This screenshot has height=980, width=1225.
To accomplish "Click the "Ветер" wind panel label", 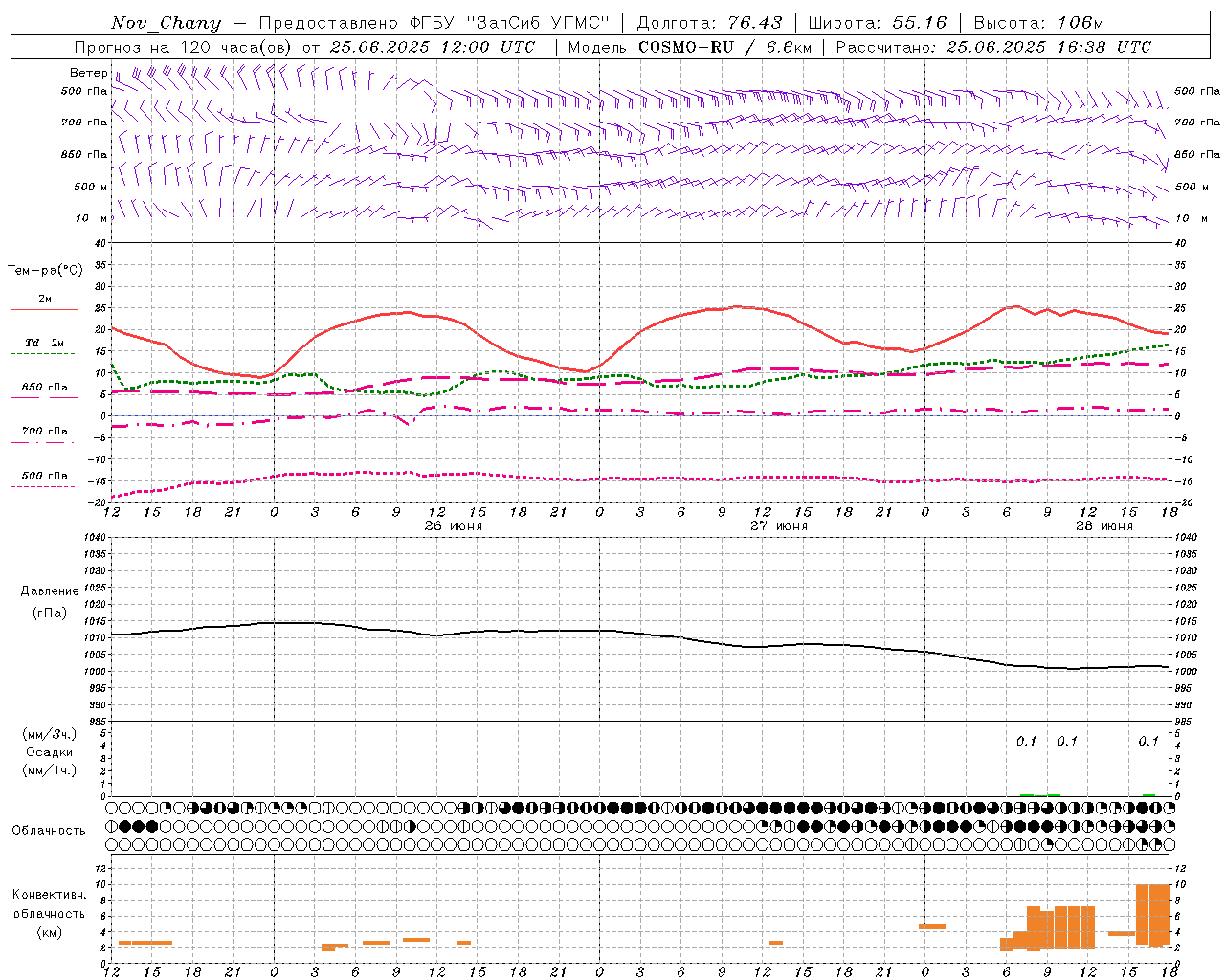I will [x=87, y=73].
